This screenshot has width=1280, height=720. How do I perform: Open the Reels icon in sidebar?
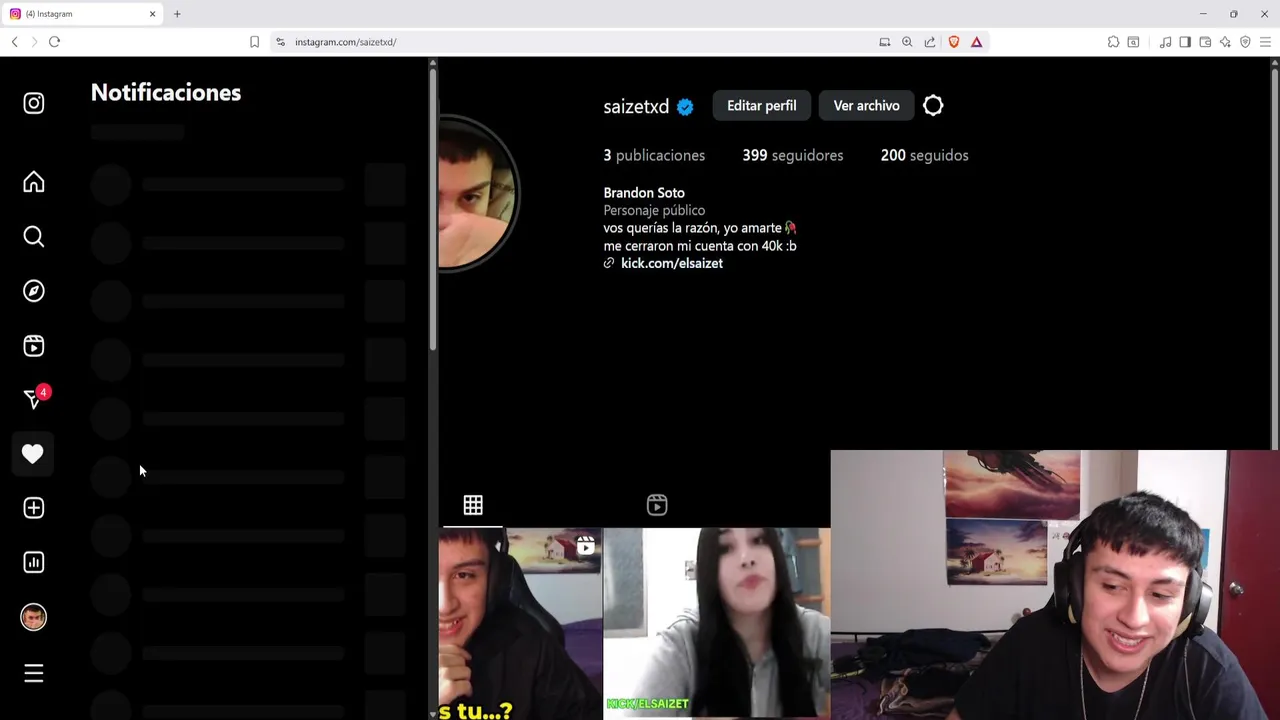tap(34, 345)
